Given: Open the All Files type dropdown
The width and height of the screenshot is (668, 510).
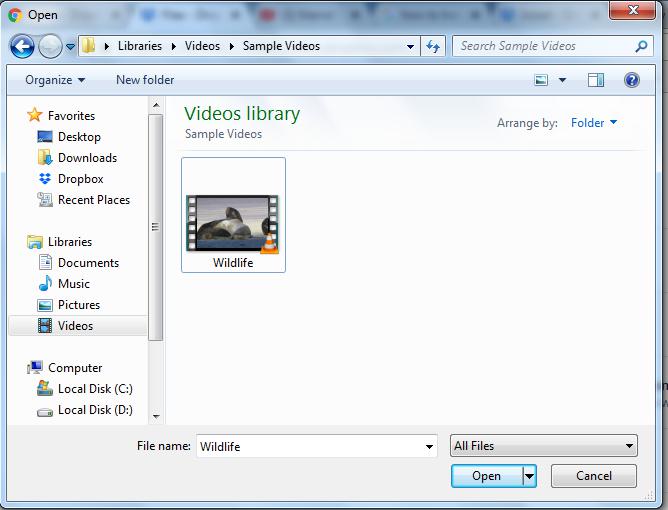Looking at the screenshot, I should pyautogui.click(x=544, y=446).
